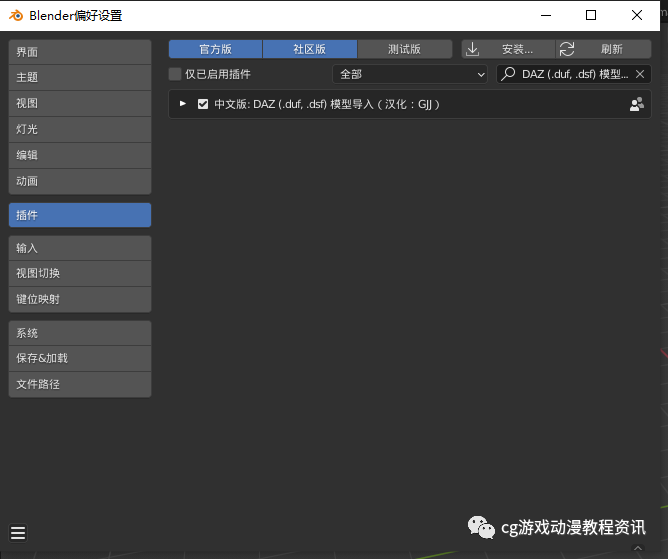Click the small up-chevron at bottom right

click(638, 548)
